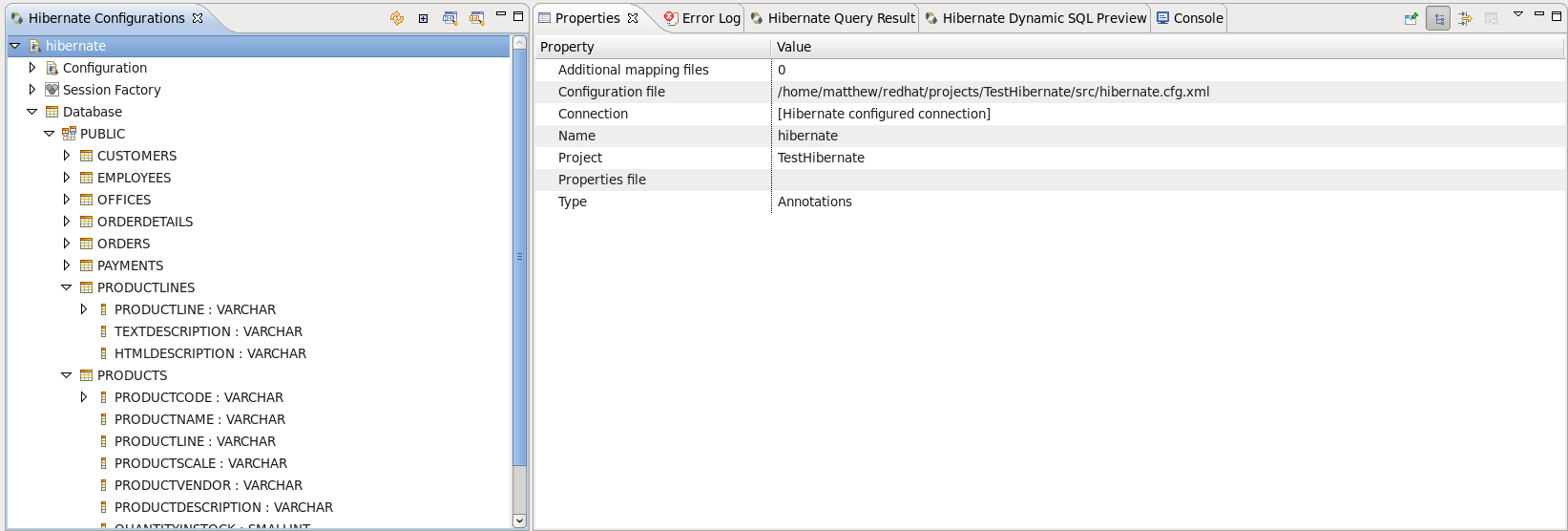Image resolution: width=1568 pixels, height=531 pixels.
Task: Collapse the PRODUCTLINES table node
Action: (66, 287)
